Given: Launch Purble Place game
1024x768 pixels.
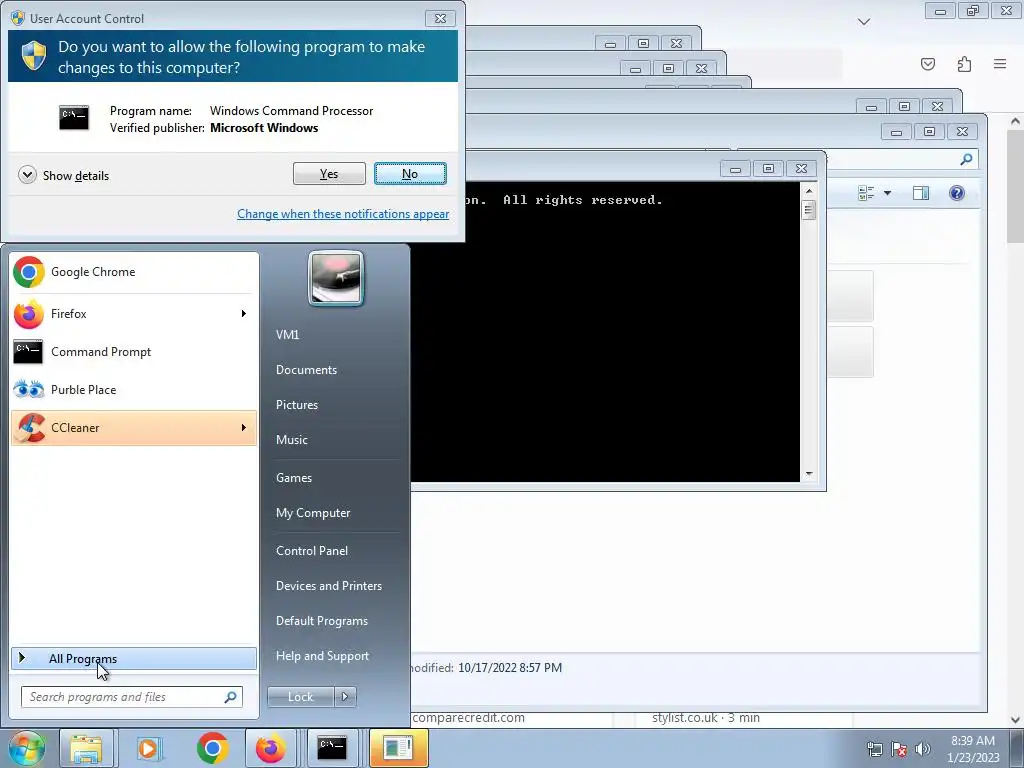Looking at the screenshot, I should [x=134, y=389].
